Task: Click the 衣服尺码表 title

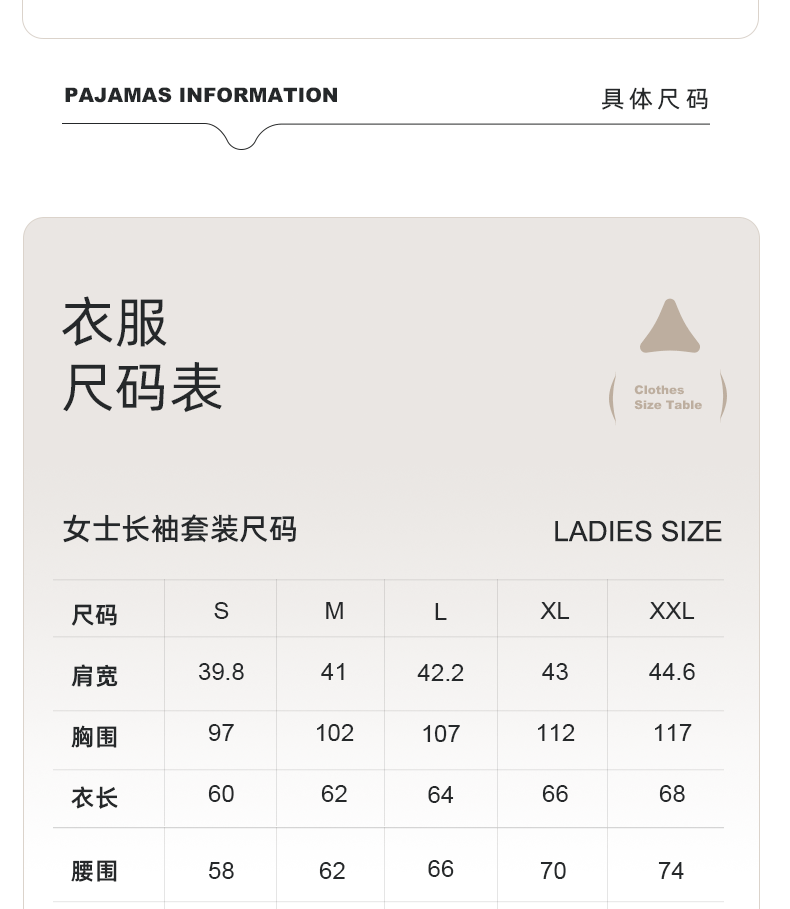Action: (x=142, y=355)
